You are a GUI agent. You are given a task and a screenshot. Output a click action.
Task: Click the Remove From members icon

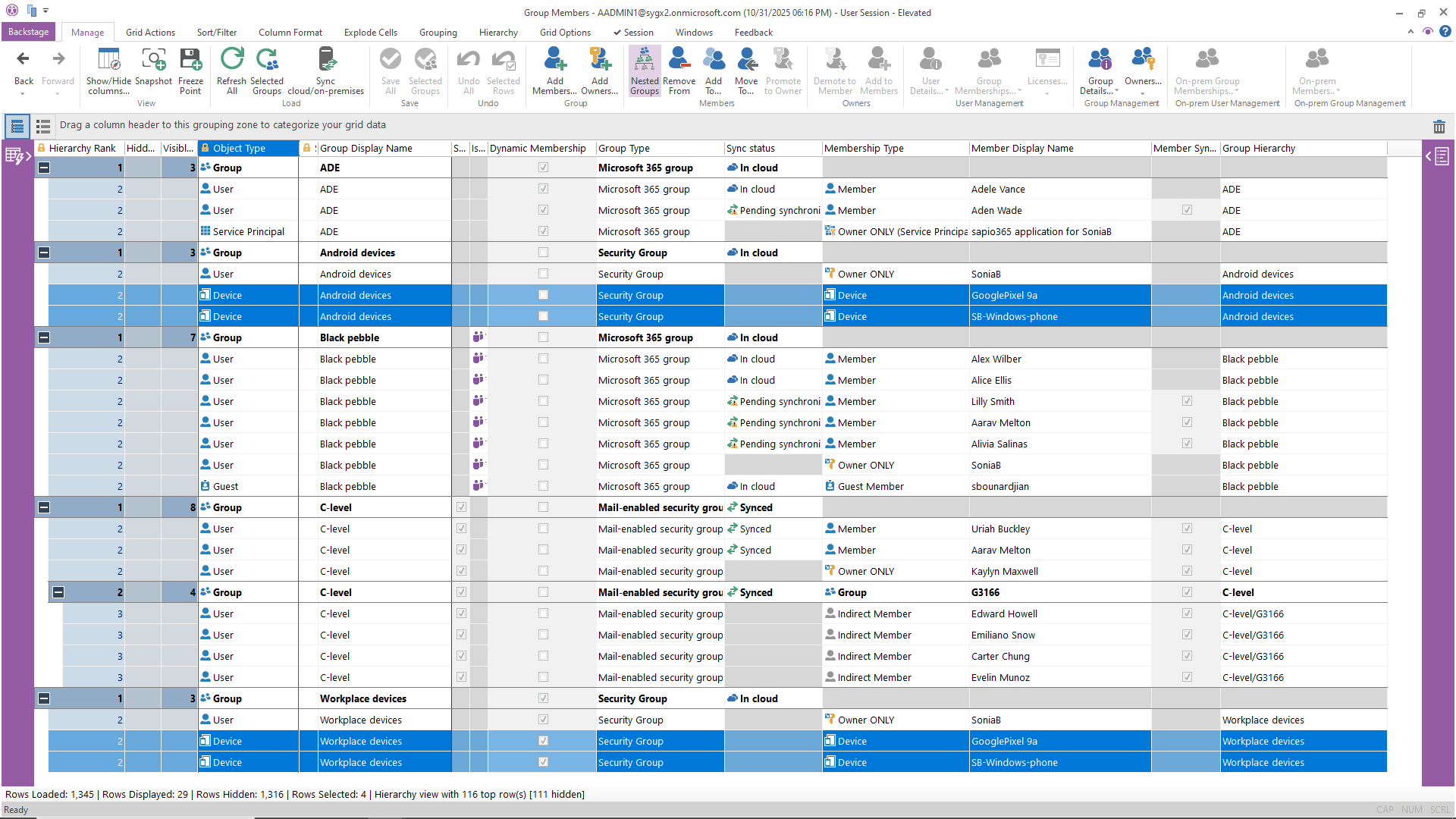pyautogui.click(x=679, y=60)
